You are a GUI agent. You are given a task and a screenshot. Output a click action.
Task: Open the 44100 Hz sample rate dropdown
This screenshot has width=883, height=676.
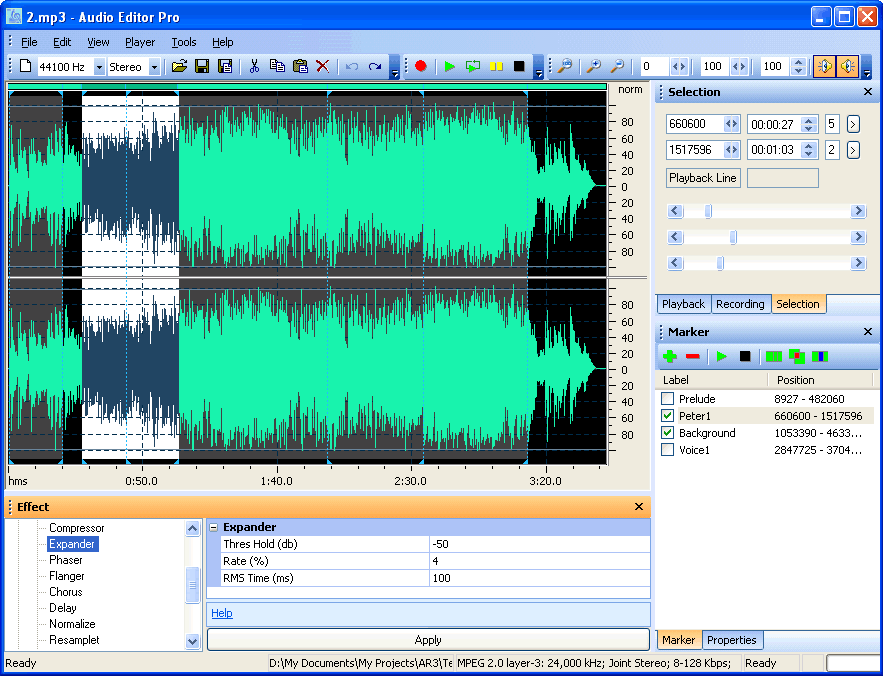click(x=99, y=67)
